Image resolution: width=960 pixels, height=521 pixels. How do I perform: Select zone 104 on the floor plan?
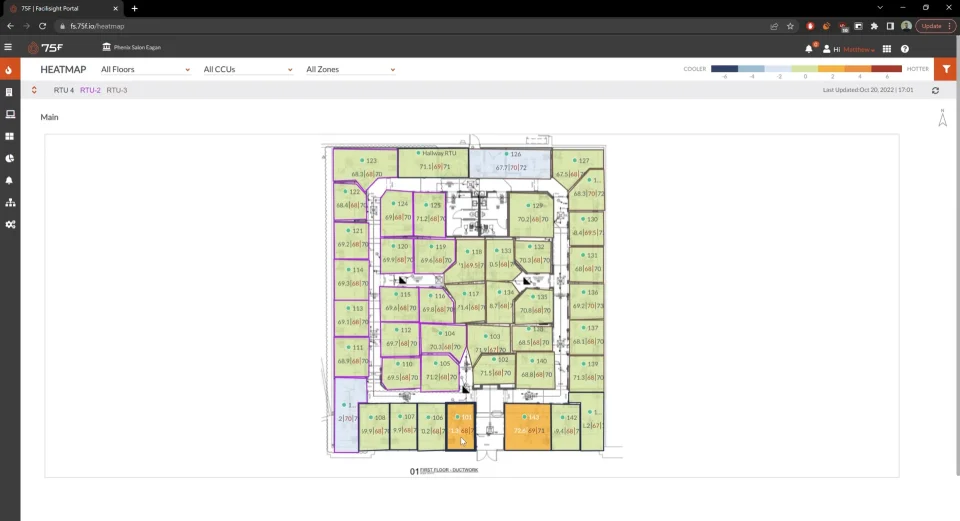click(444, 340)
